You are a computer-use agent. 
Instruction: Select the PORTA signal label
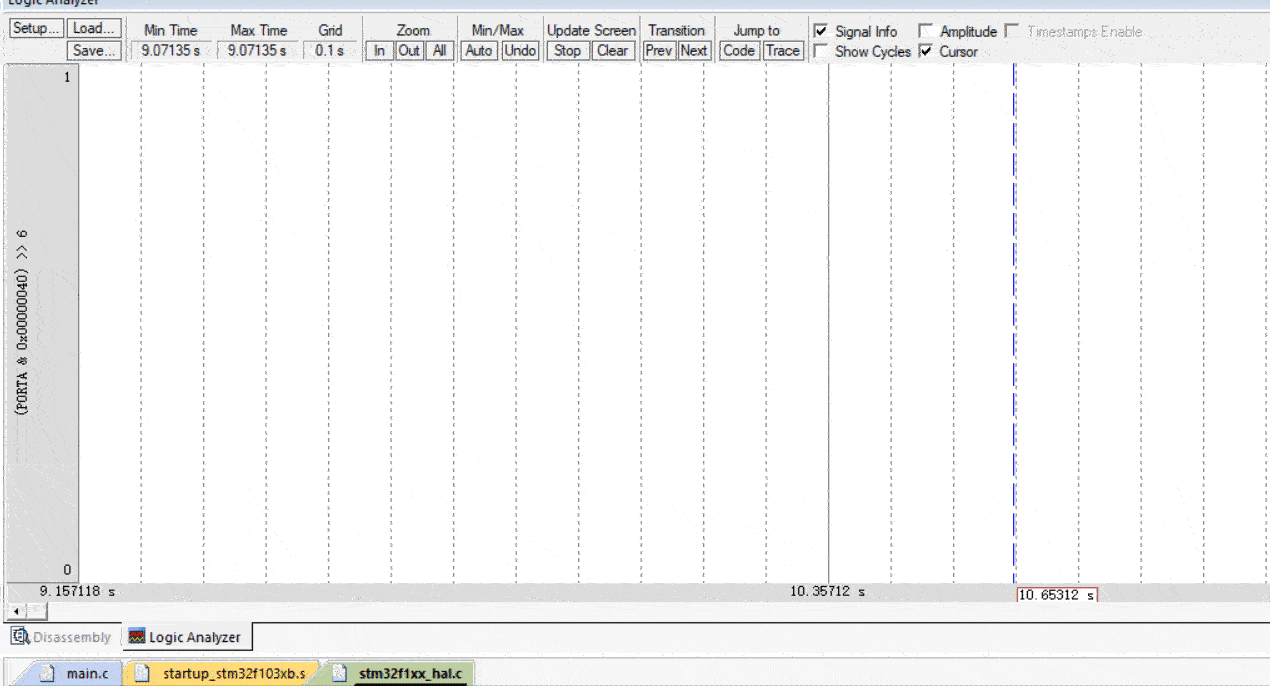pyautogui.click(x=22, y=322)
